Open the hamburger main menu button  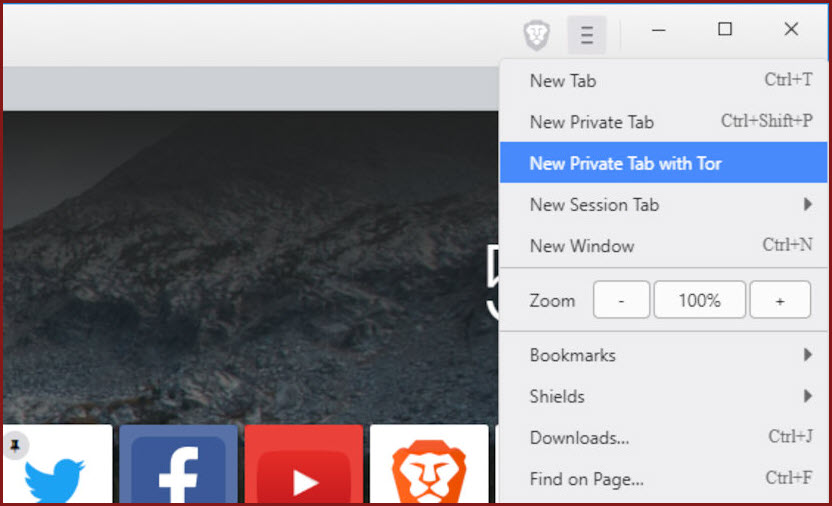point(587,36)
